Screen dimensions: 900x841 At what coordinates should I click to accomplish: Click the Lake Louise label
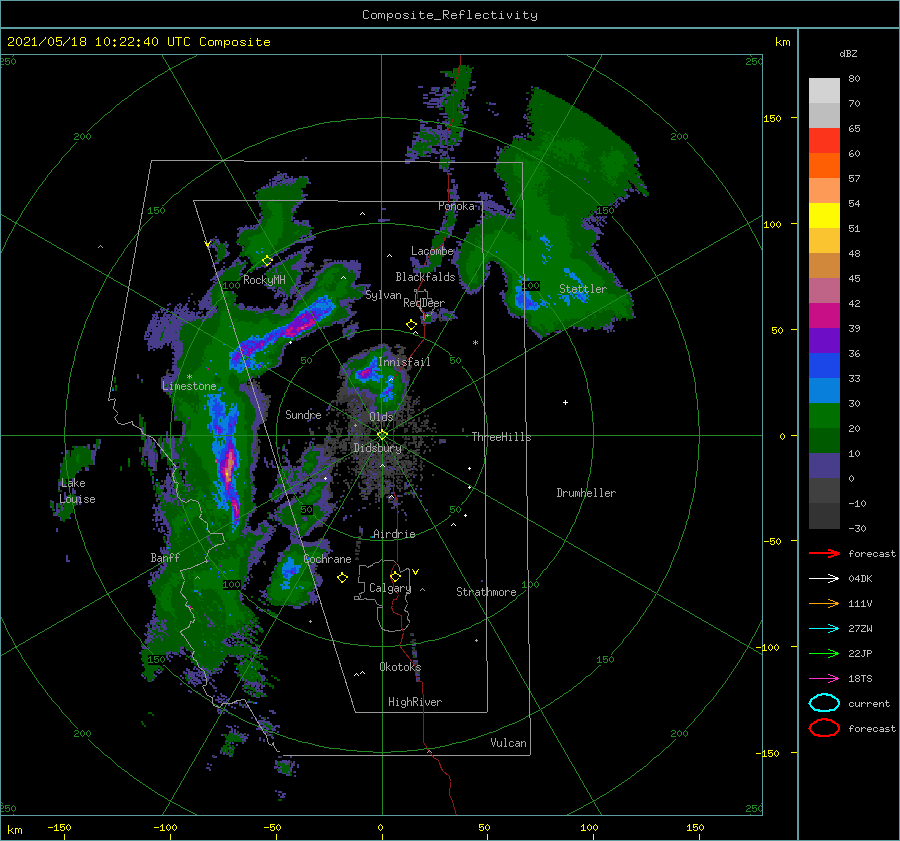point(77,491)
